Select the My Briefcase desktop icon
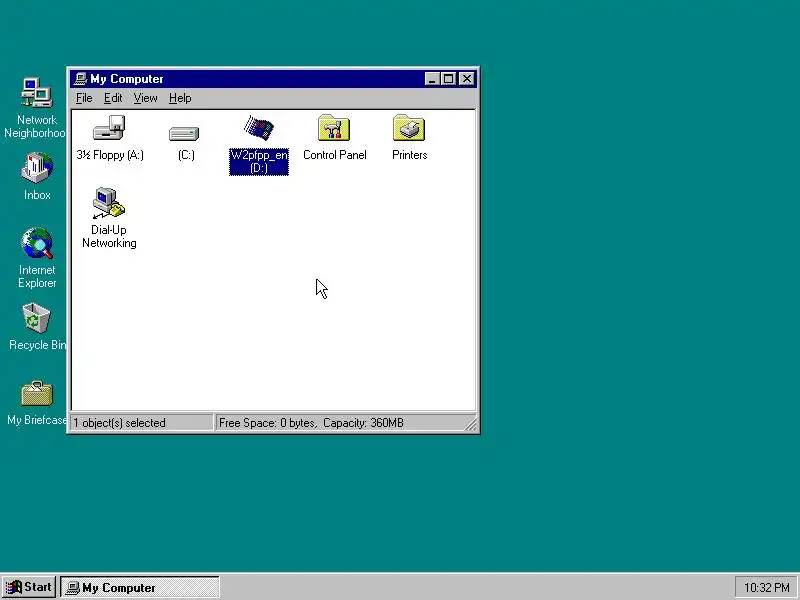Image resolution: width=800 pixels, height=600 pixels. [37, 393]
